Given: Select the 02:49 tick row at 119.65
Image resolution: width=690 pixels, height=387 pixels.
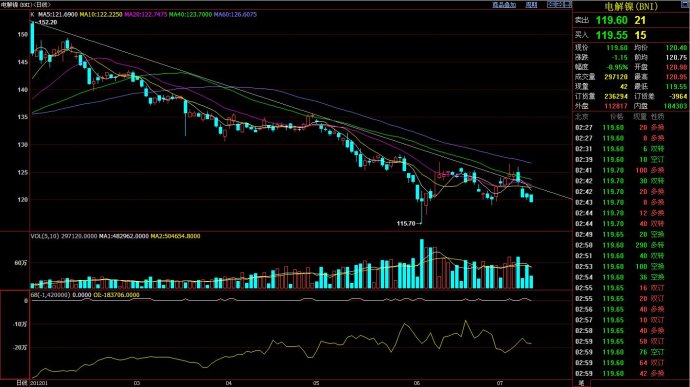Looking at the screenshot, I should pos(631,235).
